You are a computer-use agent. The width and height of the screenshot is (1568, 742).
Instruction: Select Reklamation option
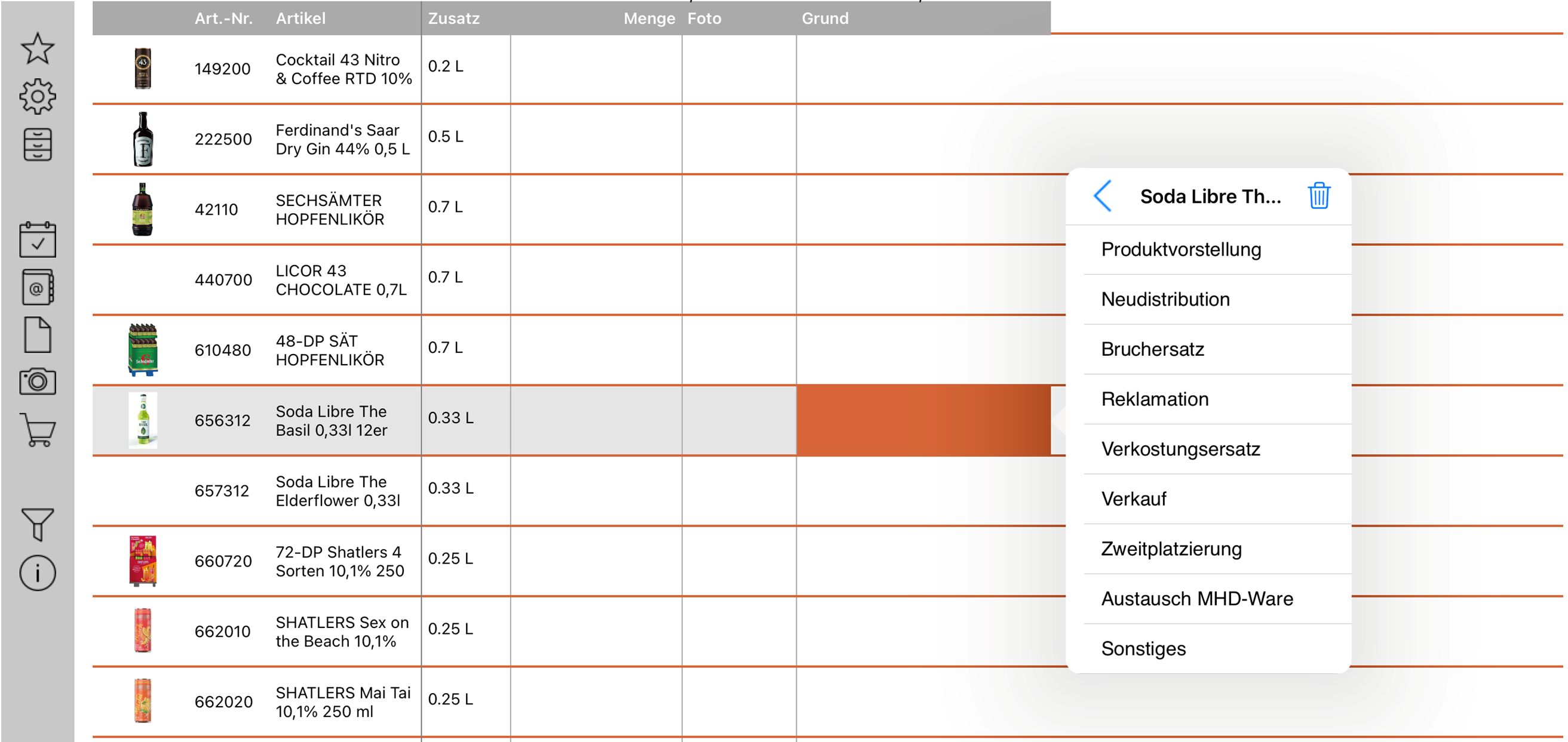1155,399
